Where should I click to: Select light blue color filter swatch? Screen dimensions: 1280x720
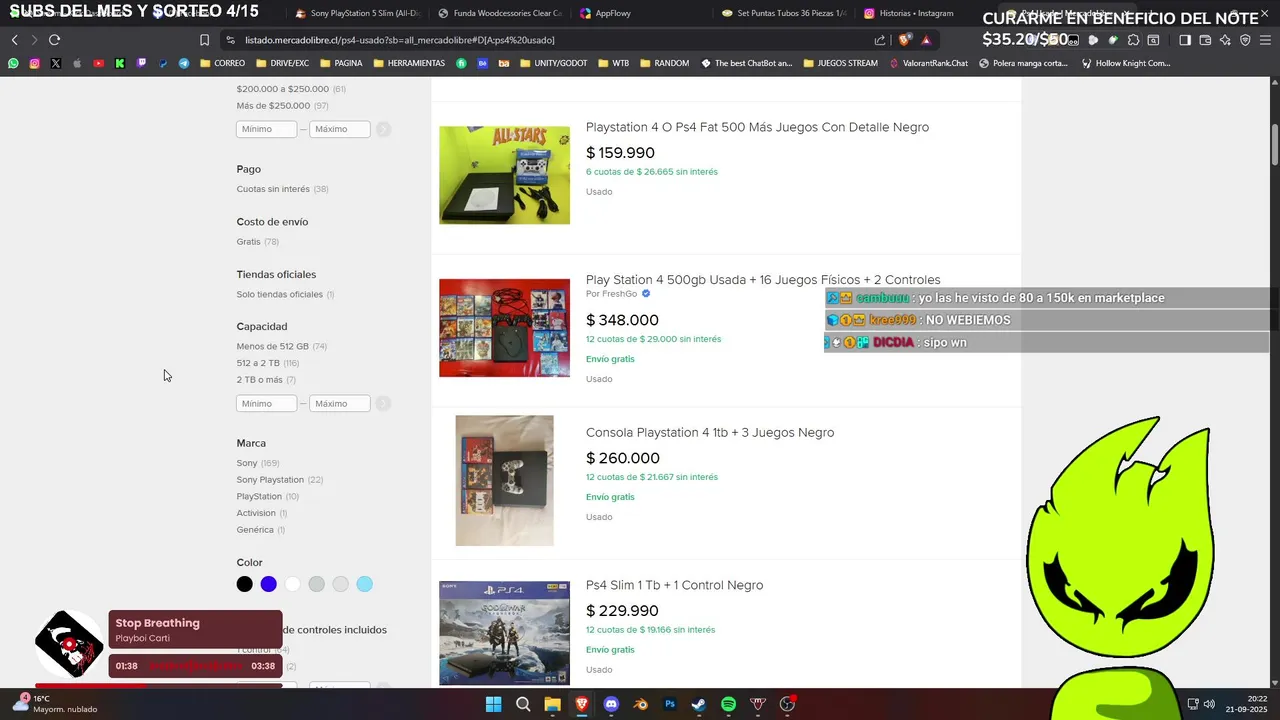(x=365, y=584)
